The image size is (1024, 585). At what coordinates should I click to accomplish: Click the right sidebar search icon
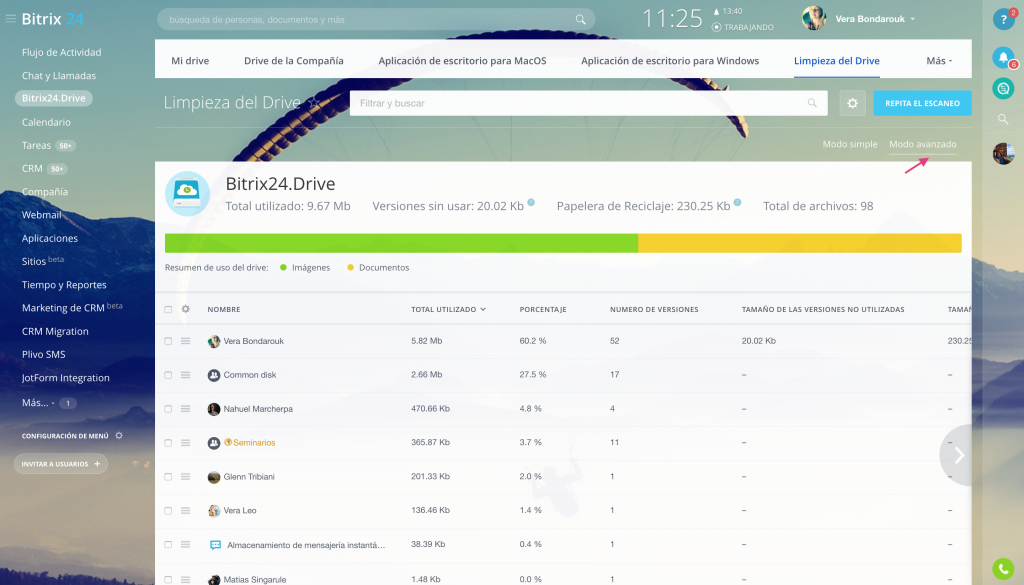tap(1003, 119)
